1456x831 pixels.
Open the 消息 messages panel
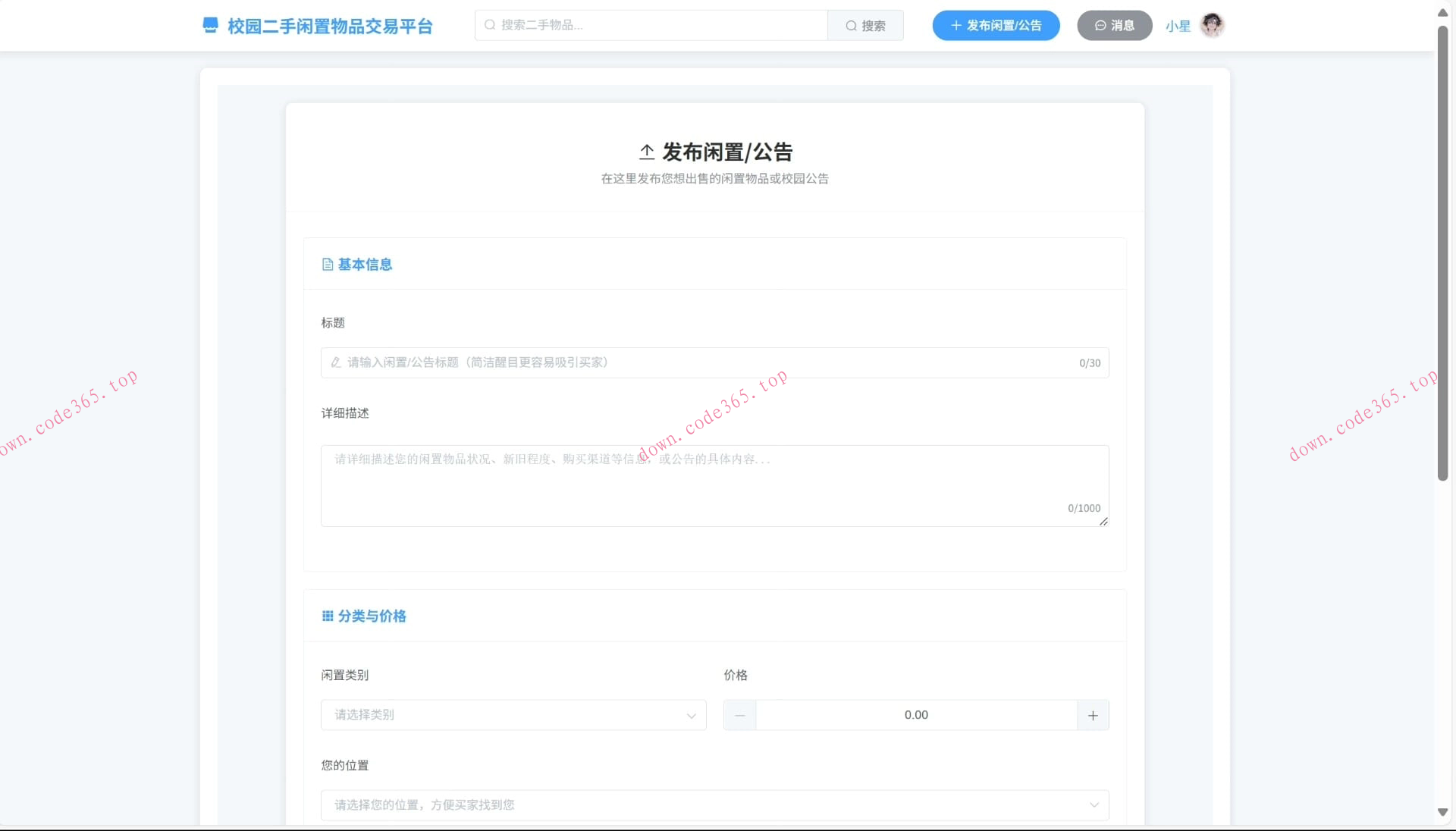(x=1114, y=25)
